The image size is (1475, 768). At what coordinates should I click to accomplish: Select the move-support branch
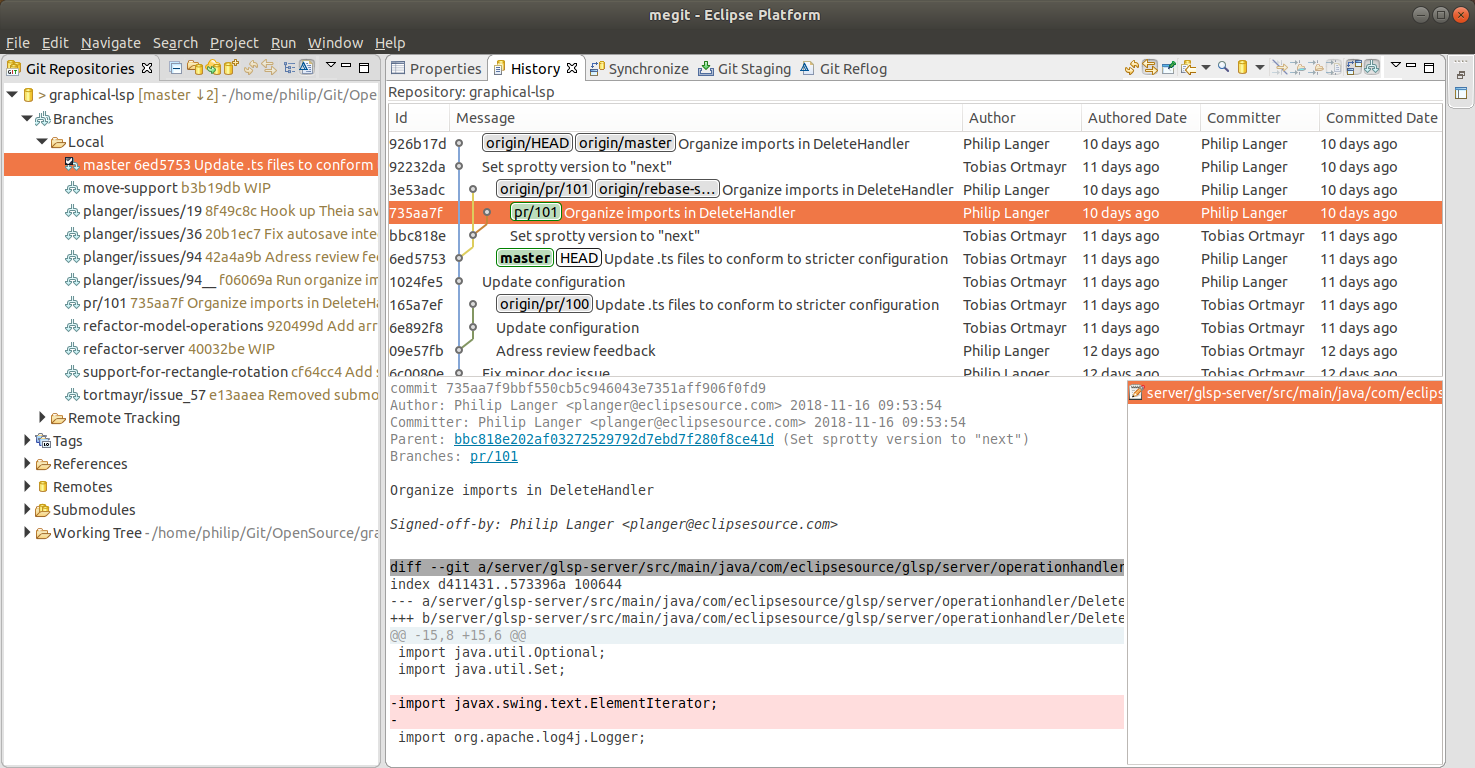(x=176, y=187)
